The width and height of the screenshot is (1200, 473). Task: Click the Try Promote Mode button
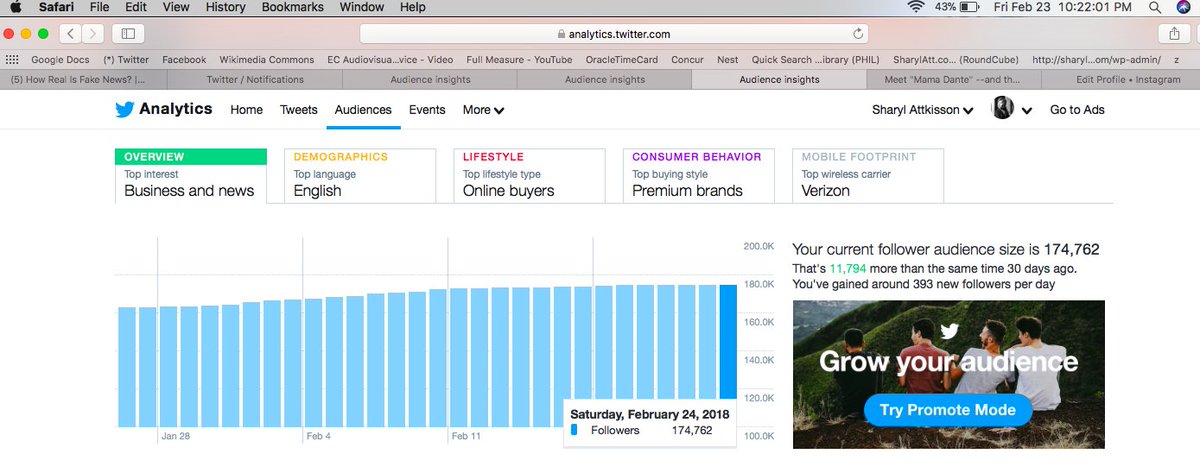tap(948, 410)
